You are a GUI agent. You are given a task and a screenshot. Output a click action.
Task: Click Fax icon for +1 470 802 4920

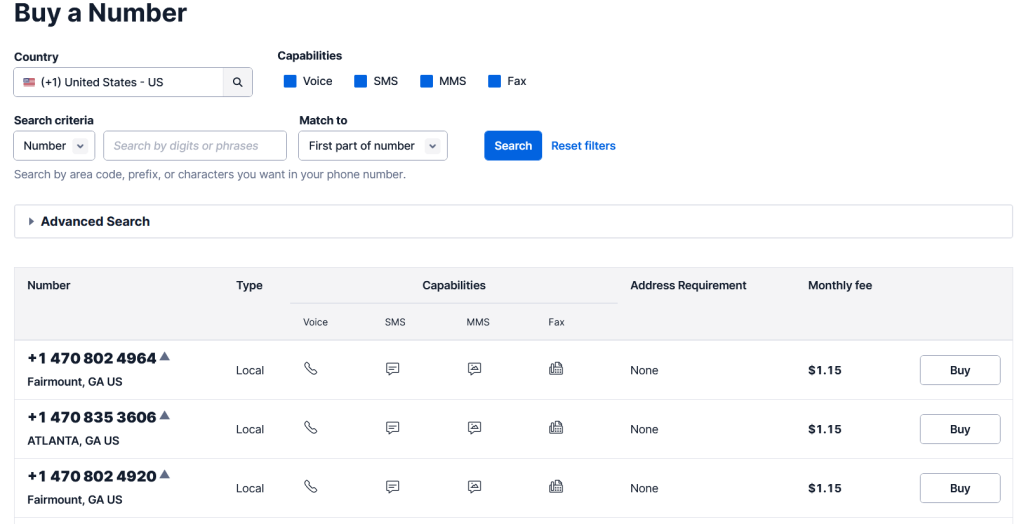[556, 486]
